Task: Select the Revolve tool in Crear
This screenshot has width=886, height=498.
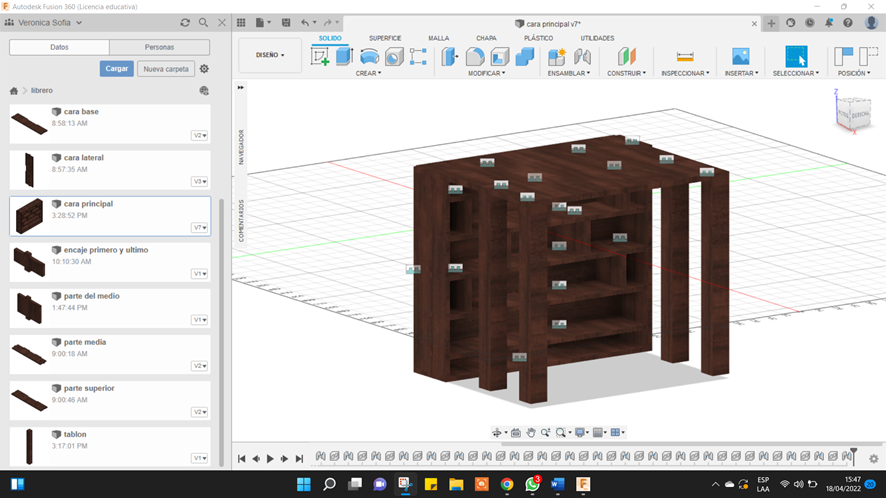Action: point(369,57)
